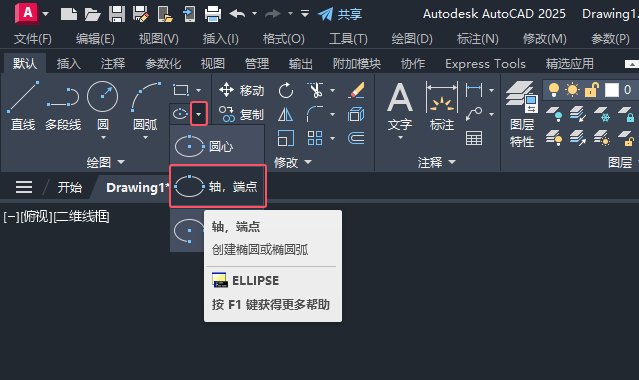Click the Trim scissors icon
The image size is (639, 380).
coord(315,90)
